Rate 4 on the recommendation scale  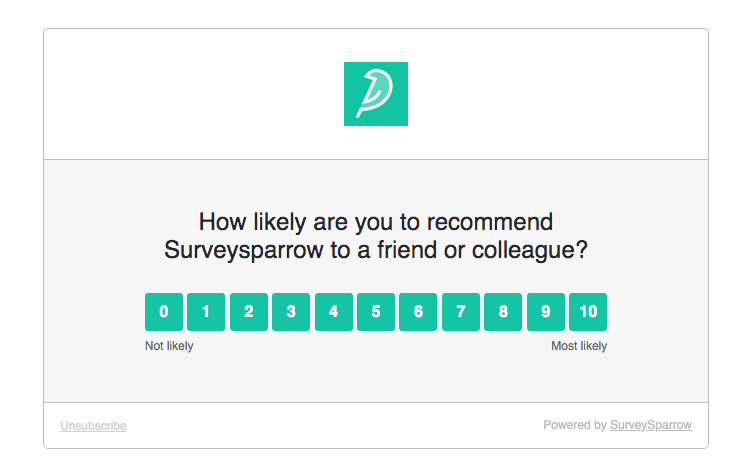[333, 312]
